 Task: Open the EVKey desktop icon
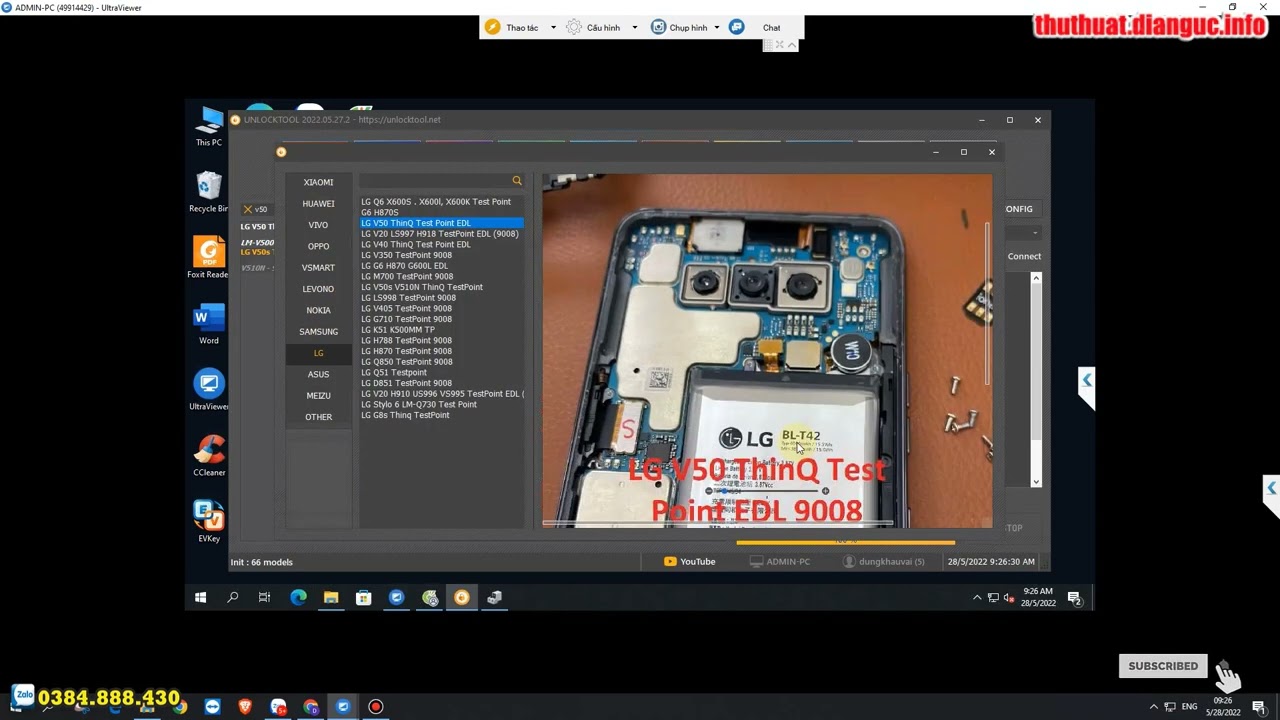point(209,522)
